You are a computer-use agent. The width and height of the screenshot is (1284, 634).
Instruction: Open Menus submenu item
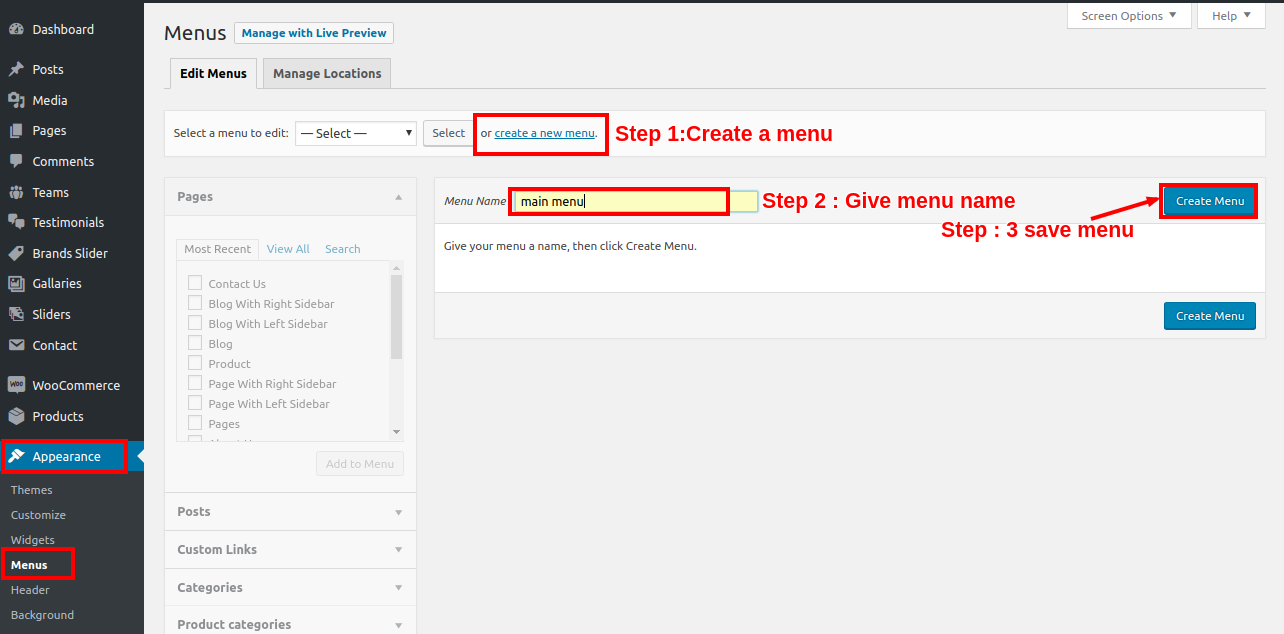coord(29,565)
